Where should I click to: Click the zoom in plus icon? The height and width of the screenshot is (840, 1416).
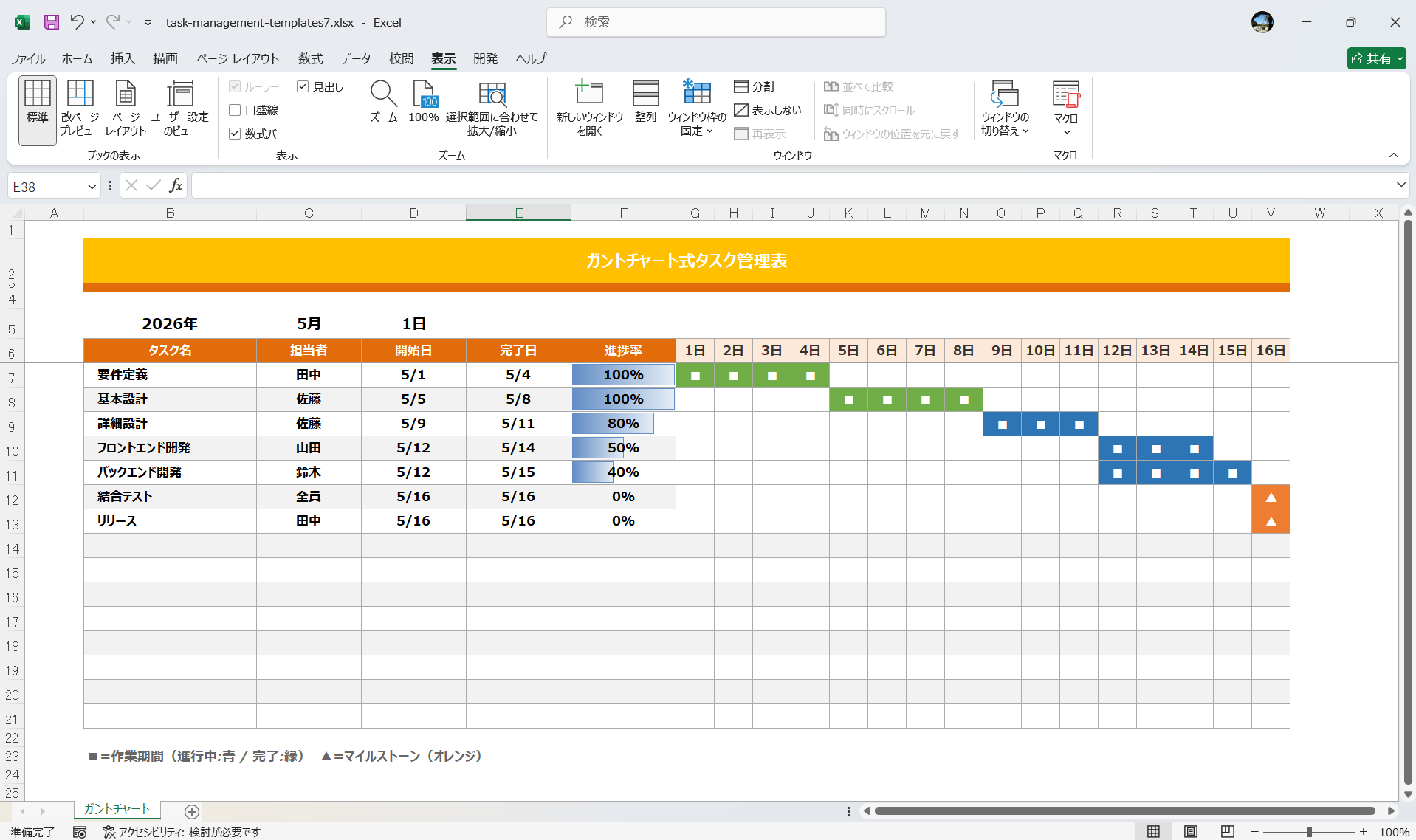pyautogui.click(x=1364, y=832)
